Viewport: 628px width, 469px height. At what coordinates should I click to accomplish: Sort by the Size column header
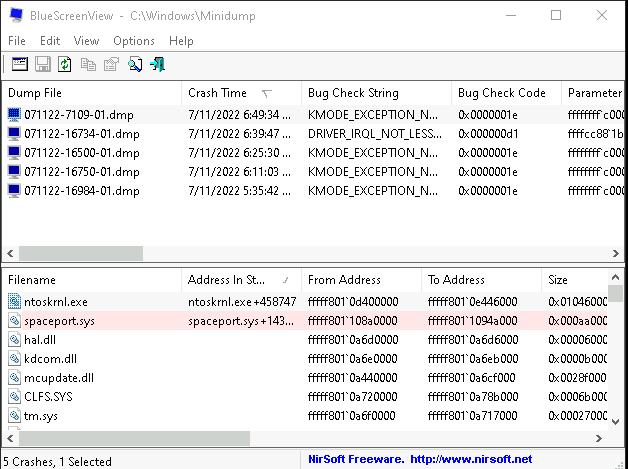tap(575, 280)
